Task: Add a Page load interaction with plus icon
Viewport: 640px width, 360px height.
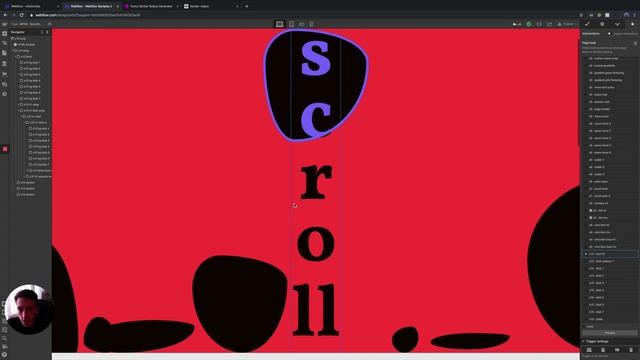Action: click(635, 43)
